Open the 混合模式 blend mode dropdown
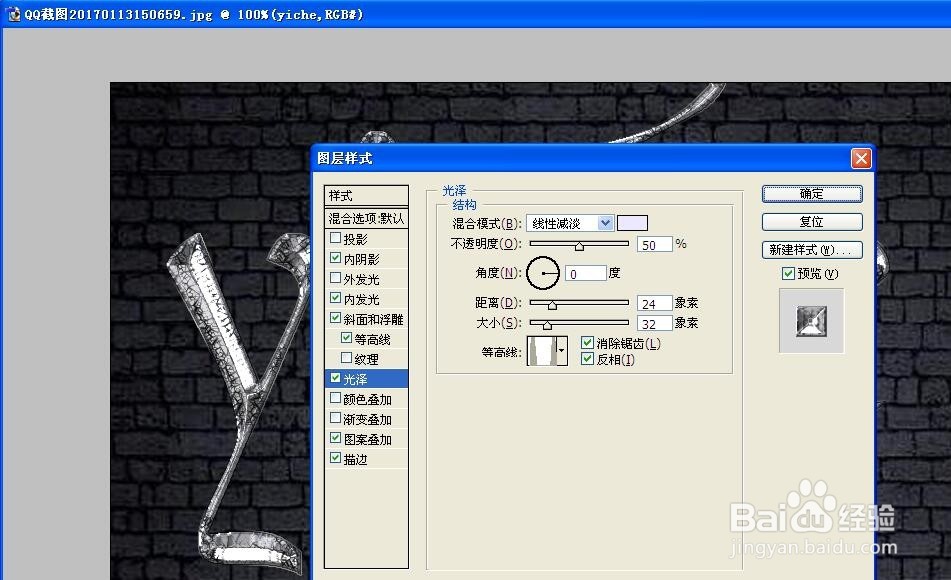The height and width of the screenshot is (580, 951). point(570,223)
